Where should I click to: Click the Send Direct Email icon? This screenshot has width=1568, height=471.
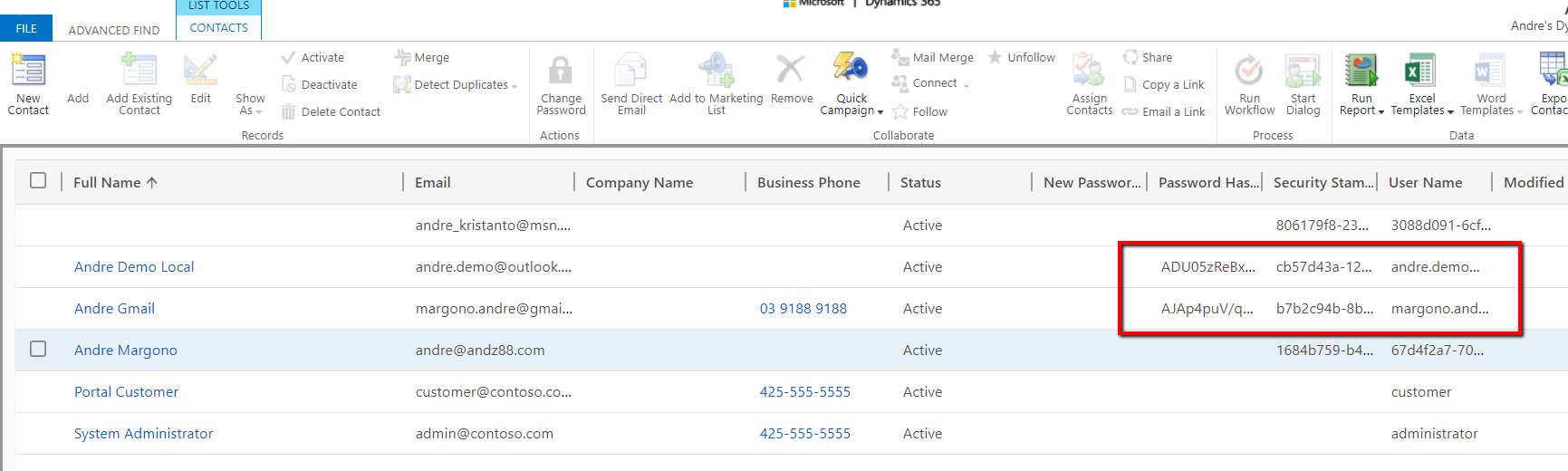tap(630, 71)
